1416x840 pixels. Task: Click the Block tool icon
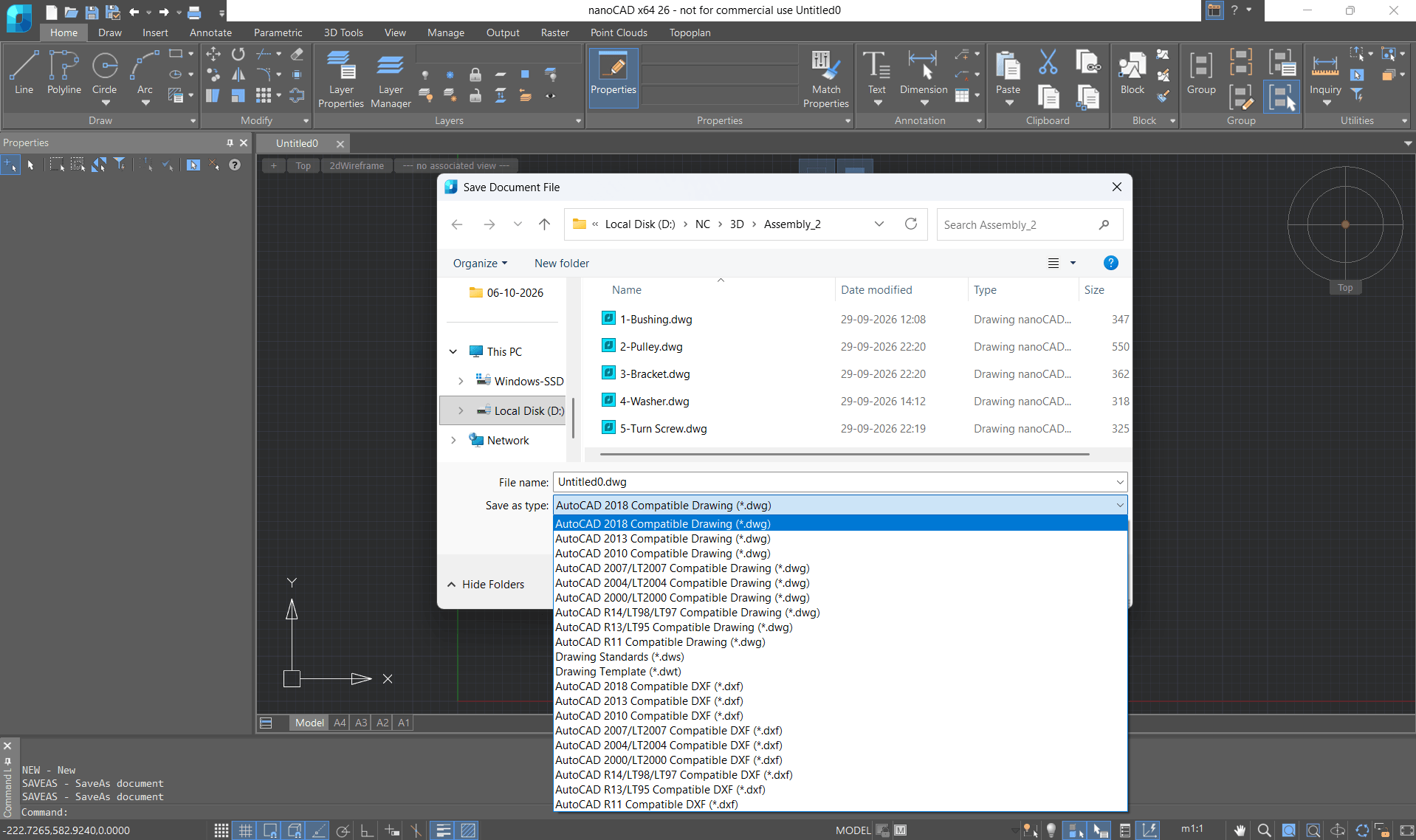point(1132,72)
